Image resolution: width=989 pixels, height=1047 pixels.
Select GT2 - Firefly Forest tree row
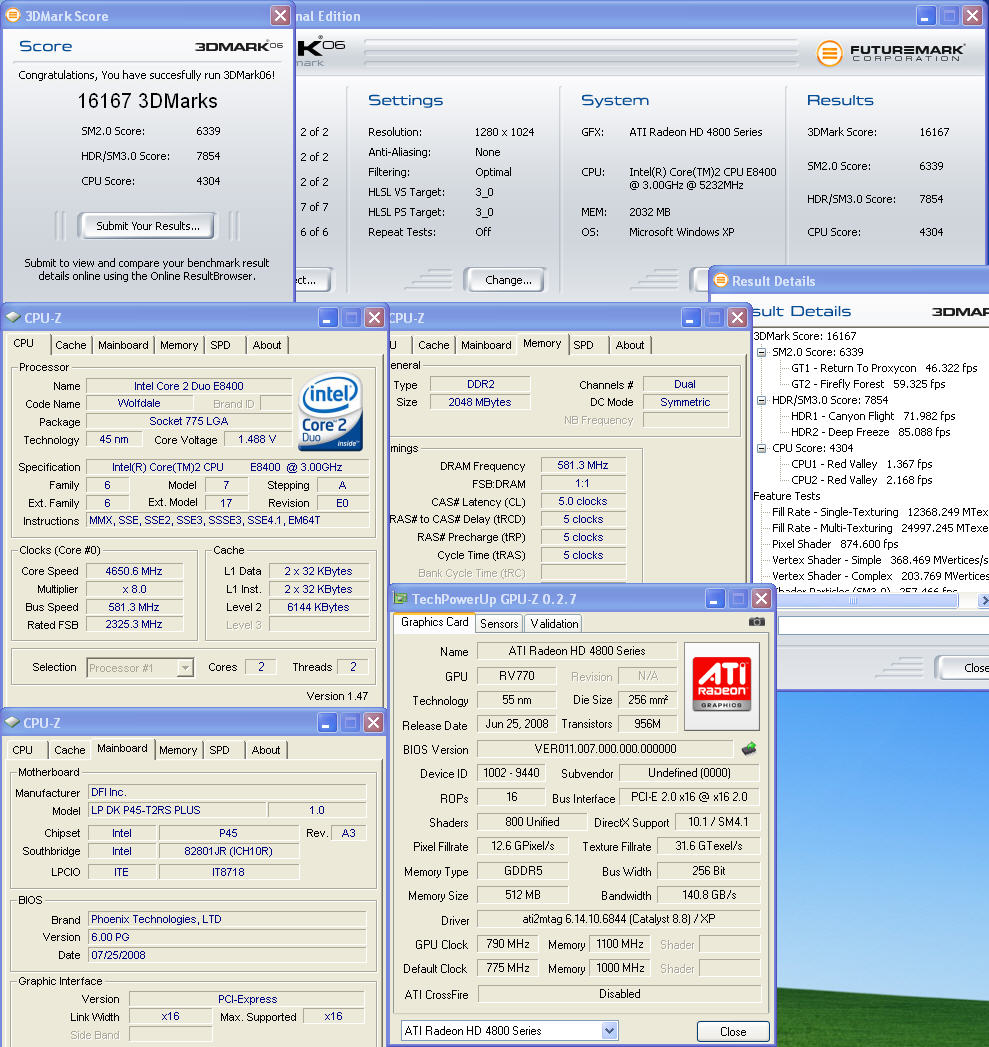click(x=868, y=384)
